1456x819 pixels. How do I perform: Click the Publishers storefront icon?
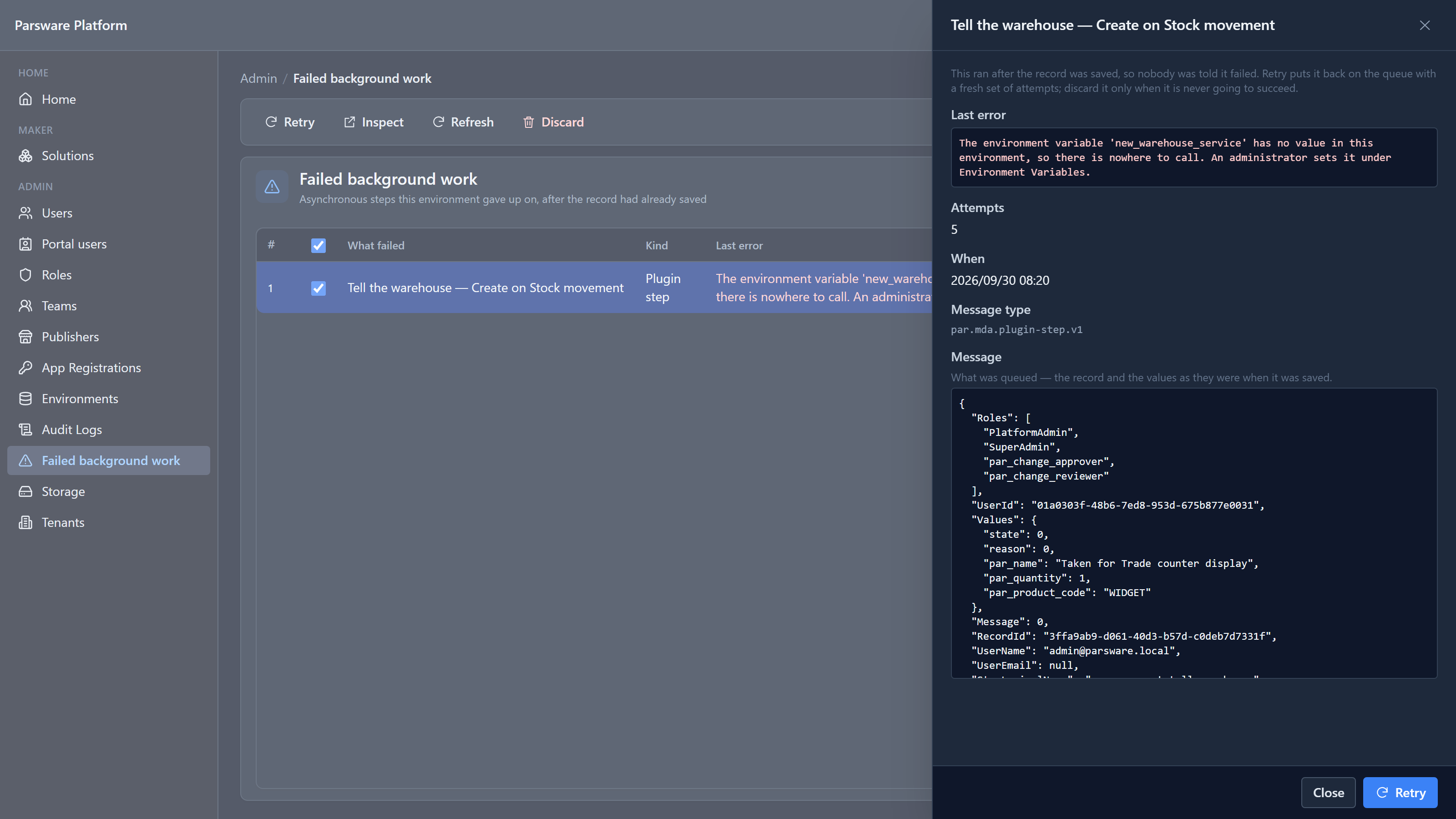pyautogui.click(x=25, y=337)
